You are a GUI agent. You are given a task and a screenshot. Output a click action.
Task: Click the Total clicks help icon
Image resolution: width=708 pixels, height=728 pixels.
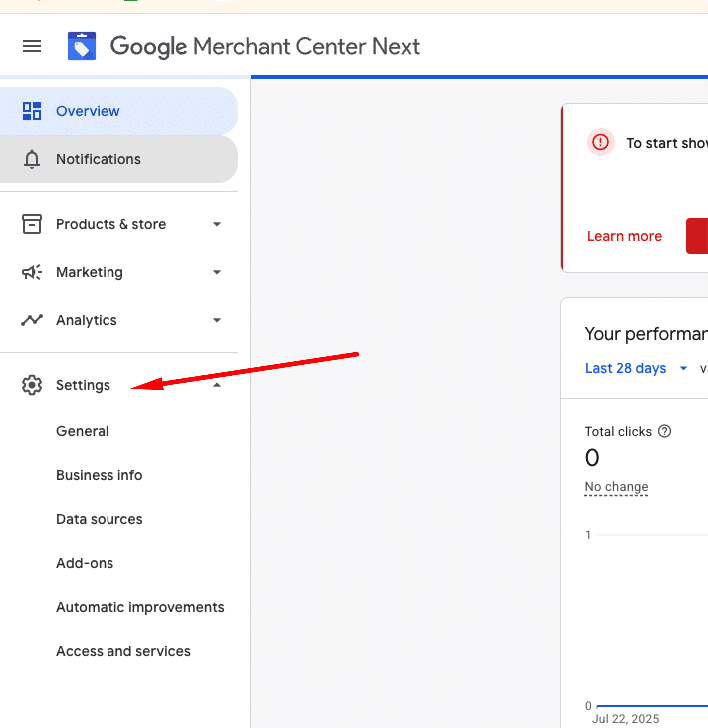tap(665, 431)
